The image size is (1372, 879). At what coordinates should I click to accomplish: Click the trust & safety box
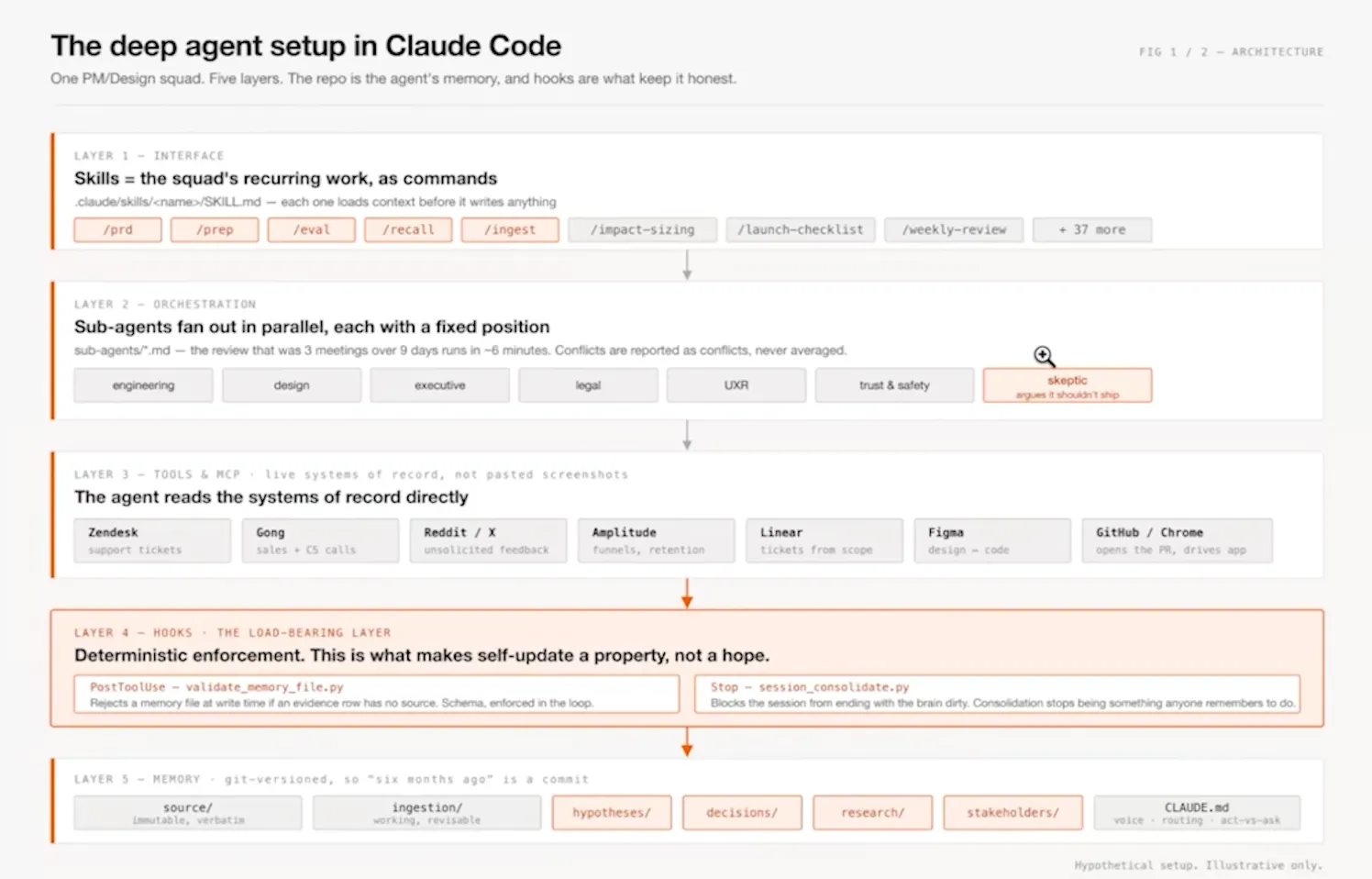point(894,385)
